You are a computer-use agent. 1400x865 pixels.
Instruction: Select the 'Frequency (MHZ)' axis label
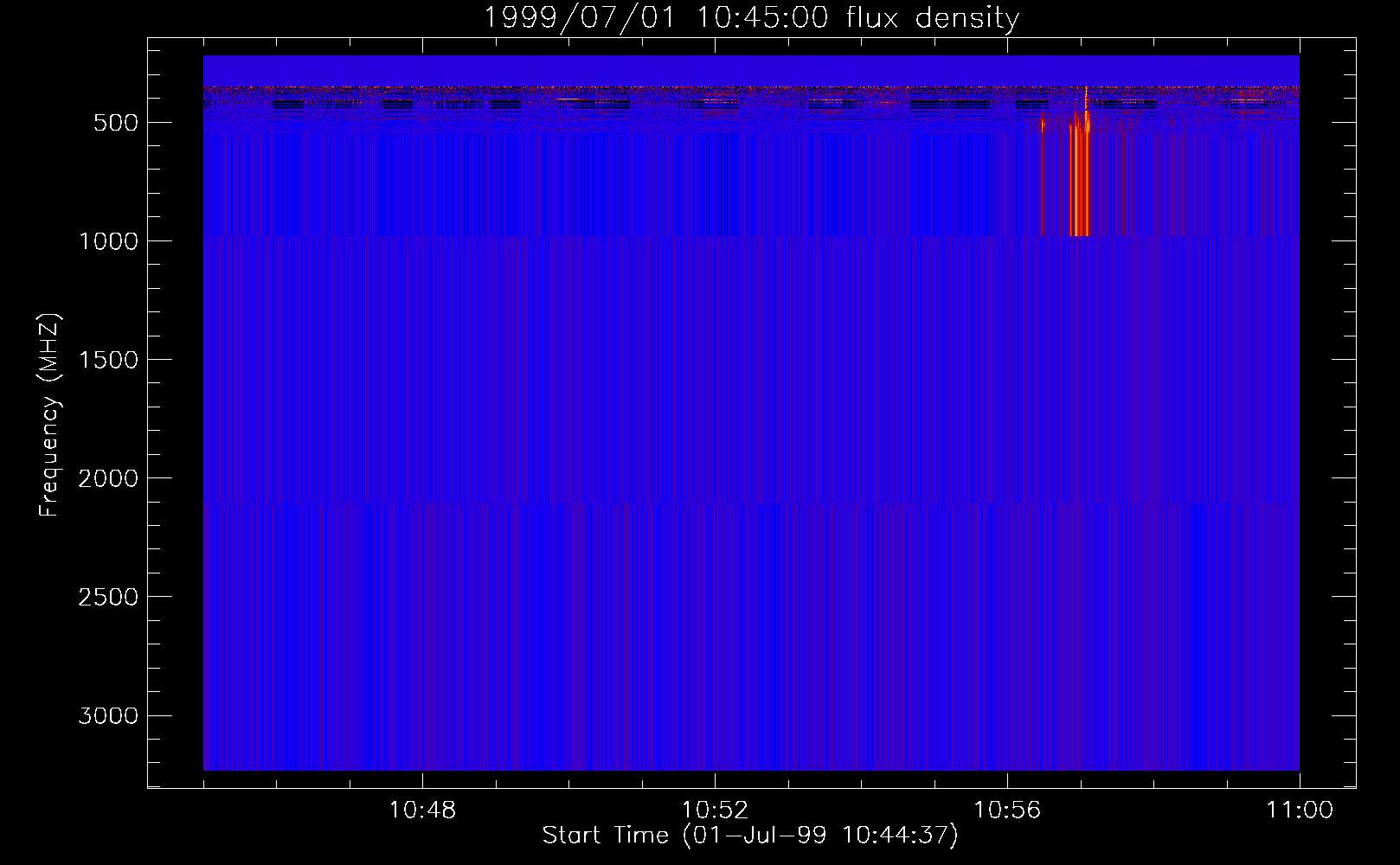(x=49, y=414)
